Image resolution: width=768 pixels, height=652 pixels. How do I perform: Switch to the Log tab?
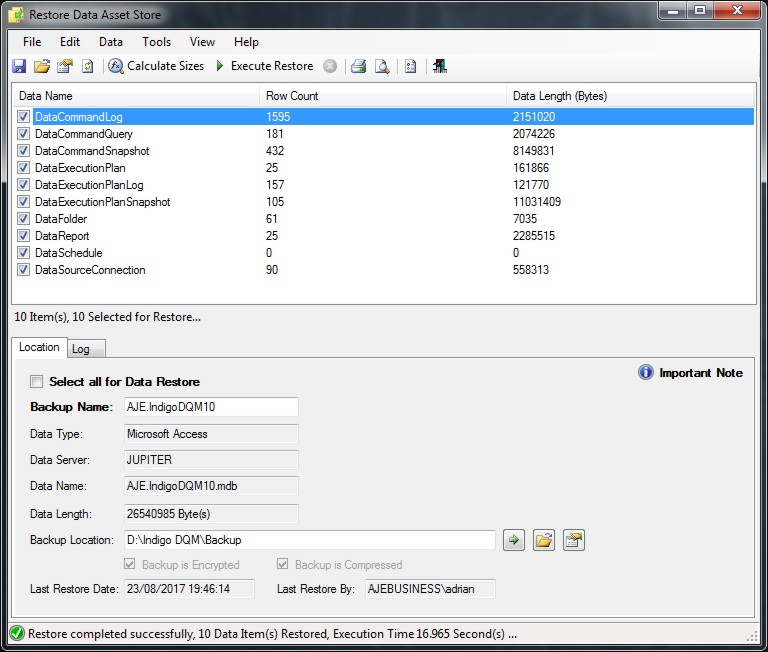80,349
